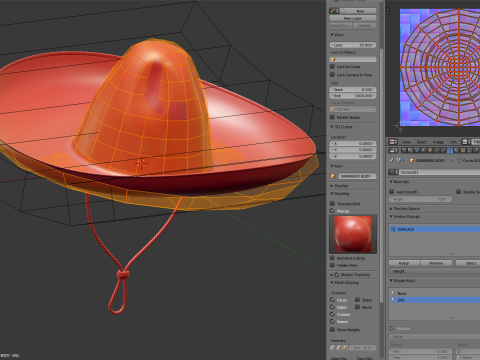Click the third normals display icon

coord(345,348)
